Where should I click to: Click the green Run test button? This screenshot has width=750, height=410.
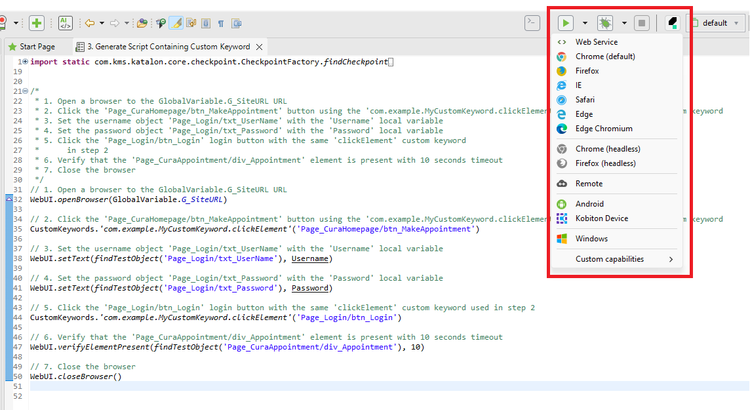567,22
